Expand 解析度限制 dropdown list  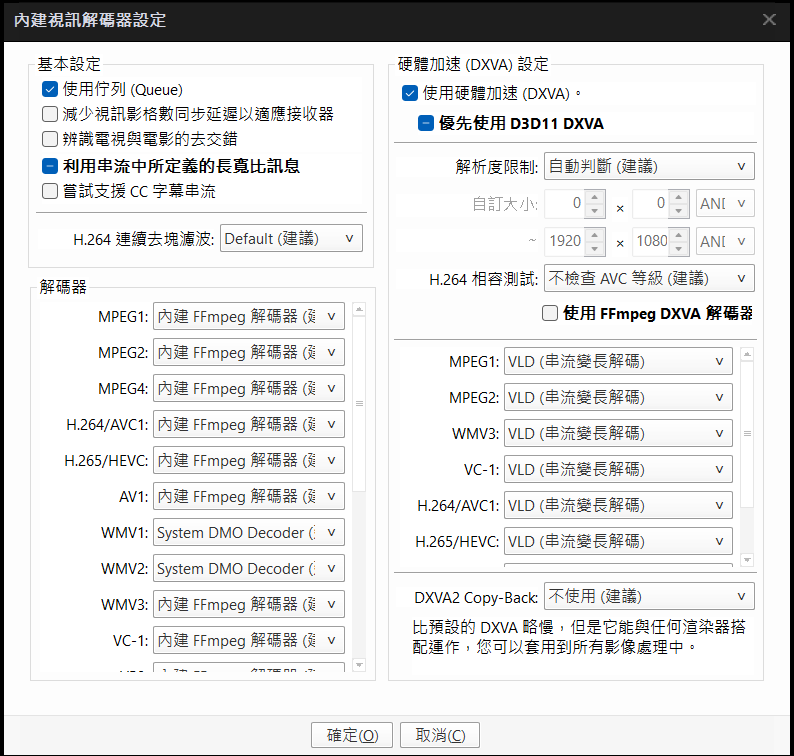point(649,166)
